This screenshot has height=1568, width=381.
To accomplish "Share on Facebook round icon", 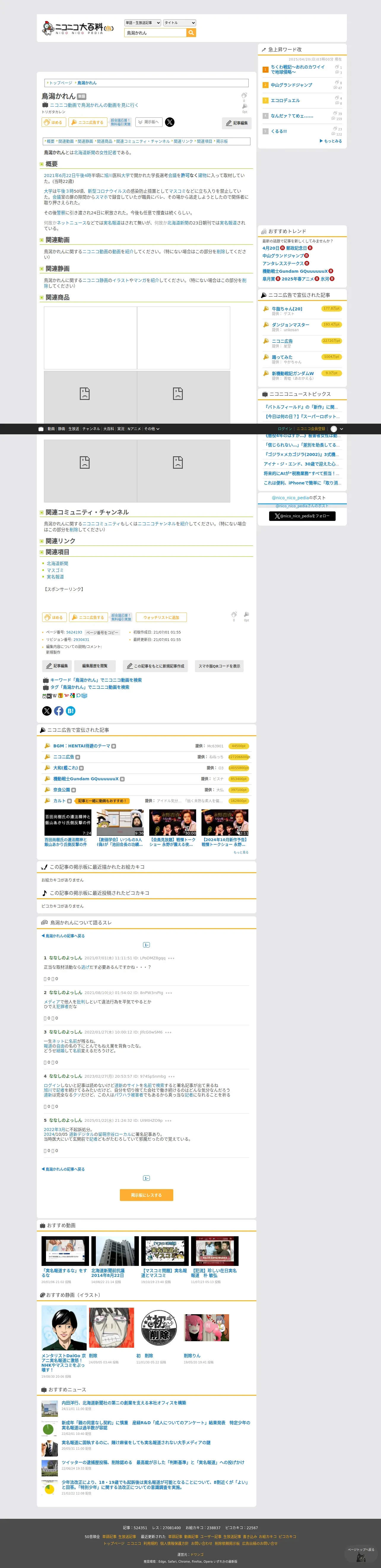I will click(58, 711).
